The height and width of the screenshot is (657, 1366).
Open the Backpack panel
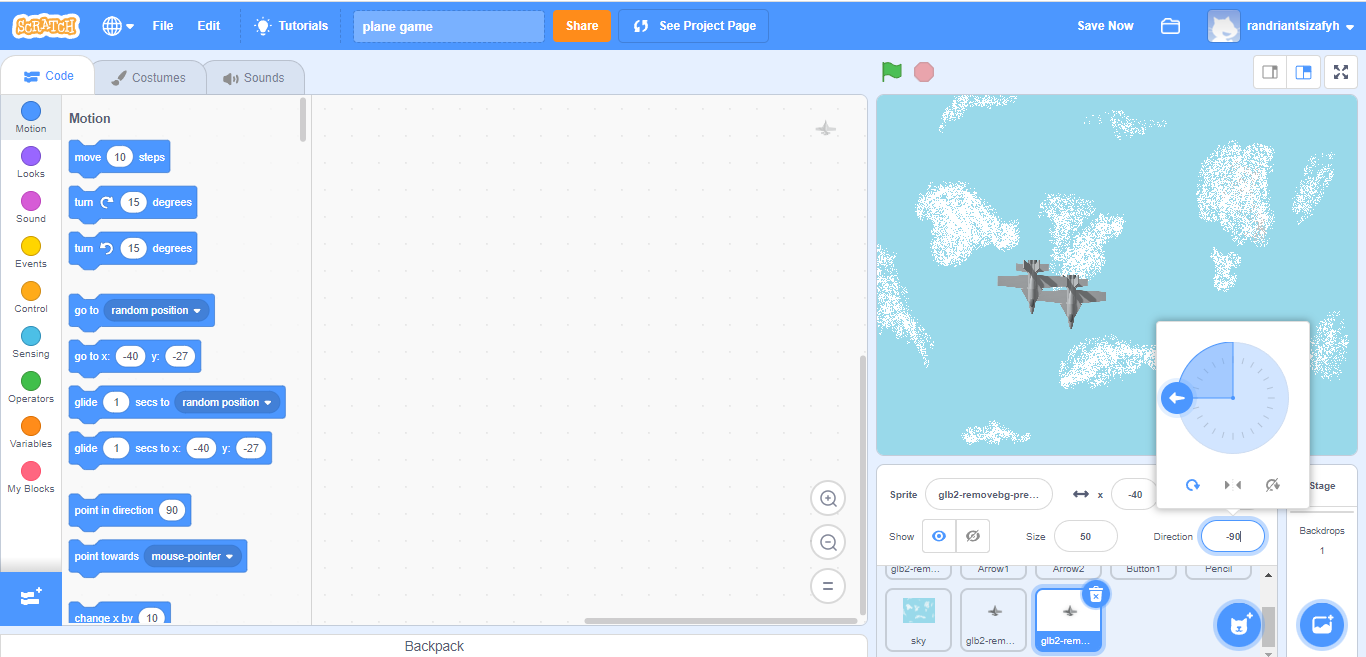(x=434, y=646)
